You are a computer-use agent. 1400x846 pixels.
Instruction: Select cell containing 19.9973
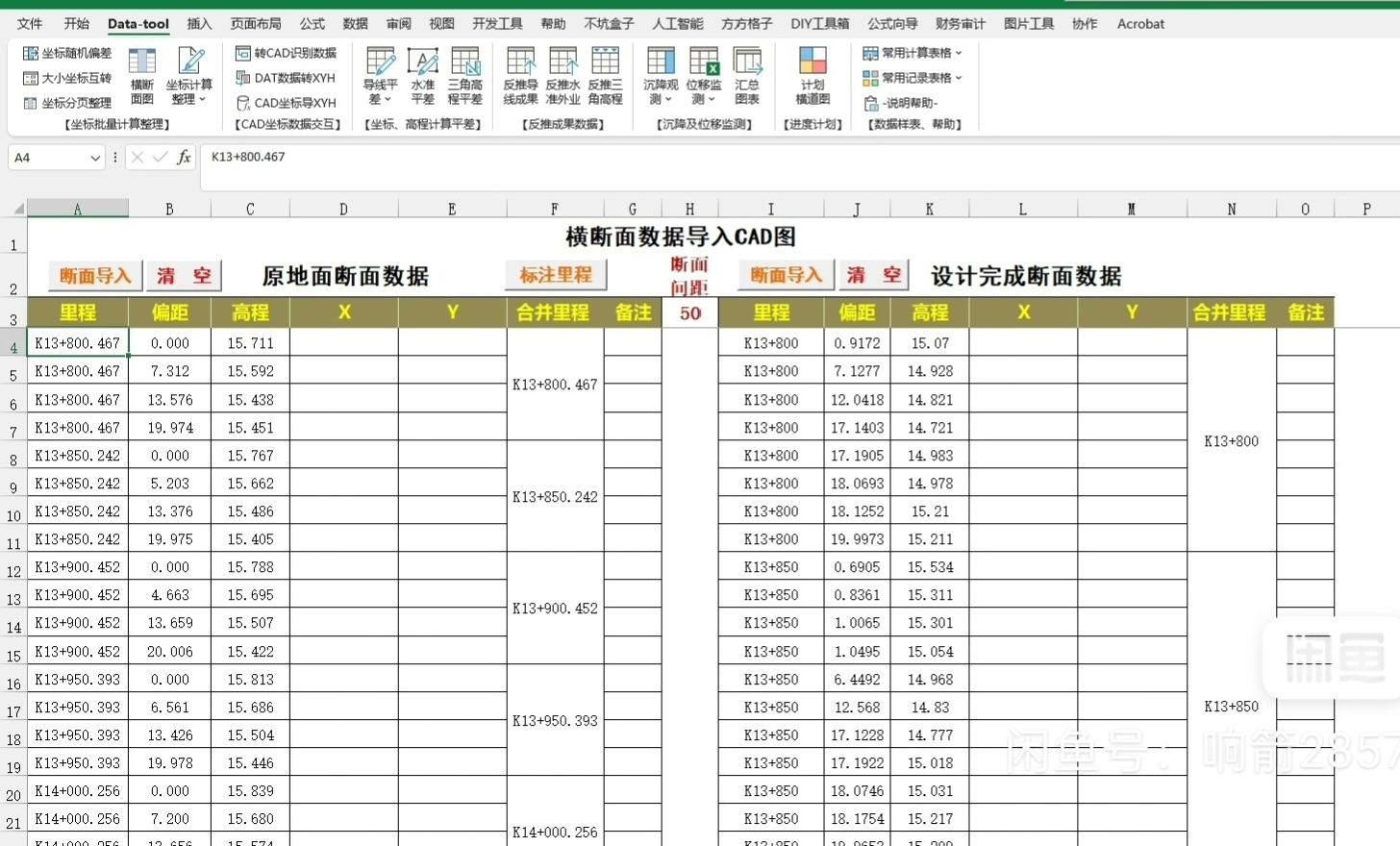[857, 539]
